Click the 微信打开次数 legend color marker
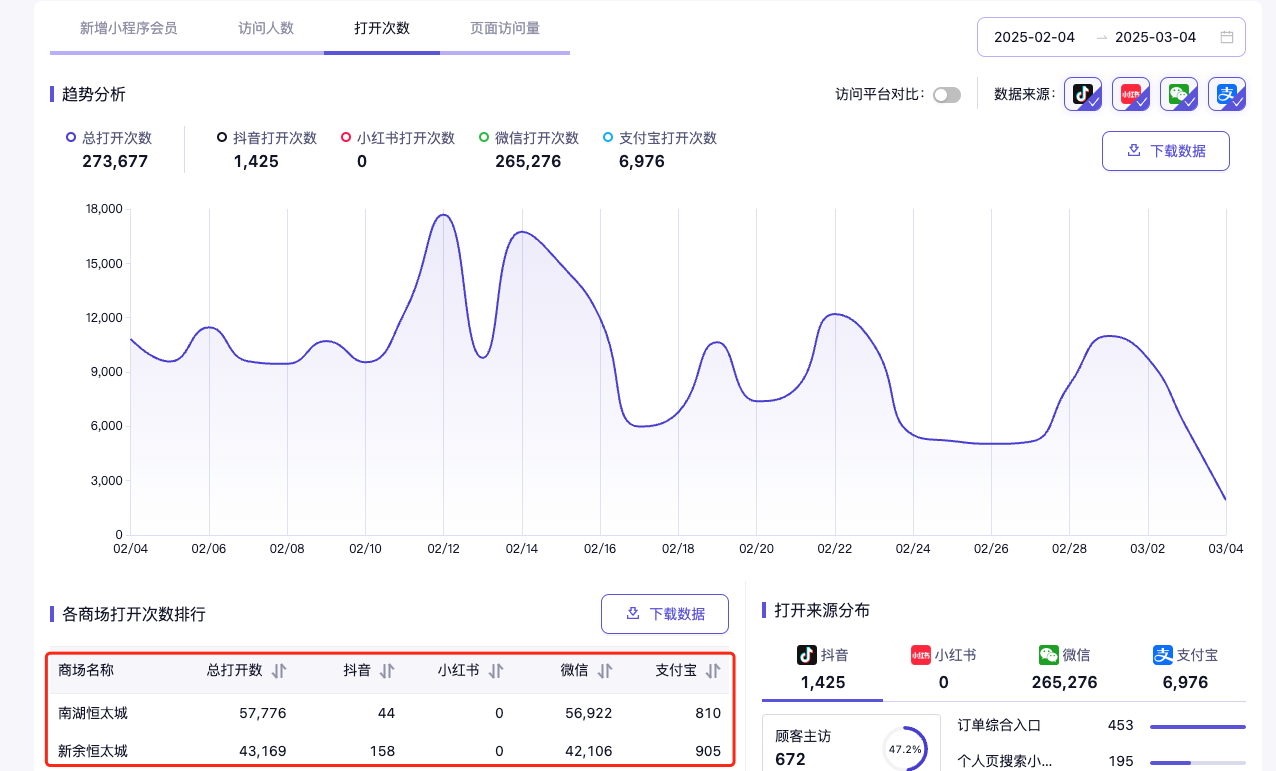The image size is (1276, 771). (484, 138)
